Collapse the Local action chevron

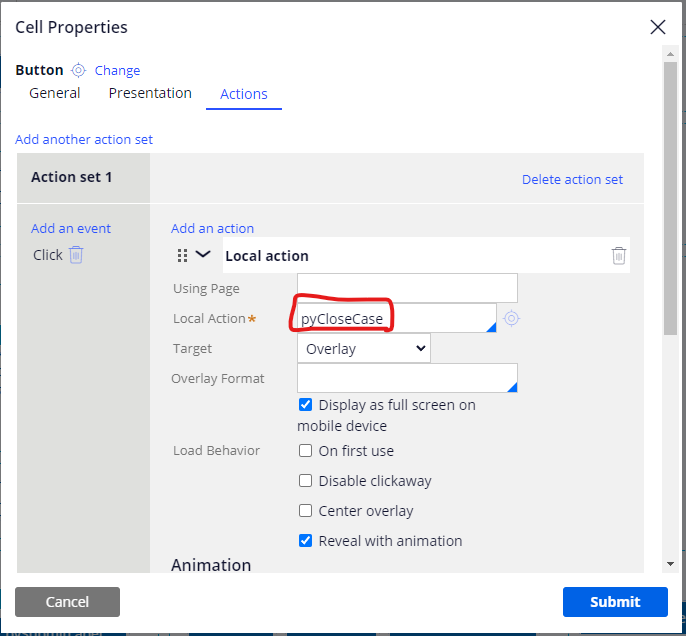tap(203, 254)
